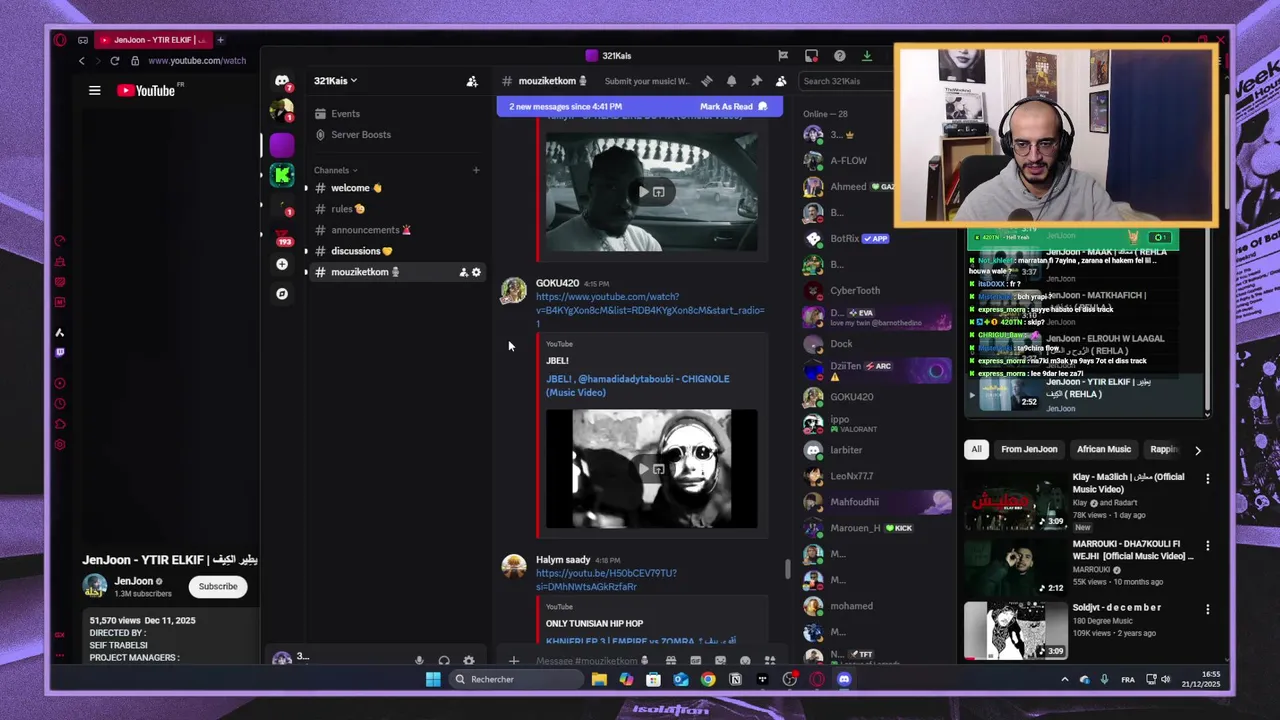Open Discord direct messages home icon

[x=282, y=81]
